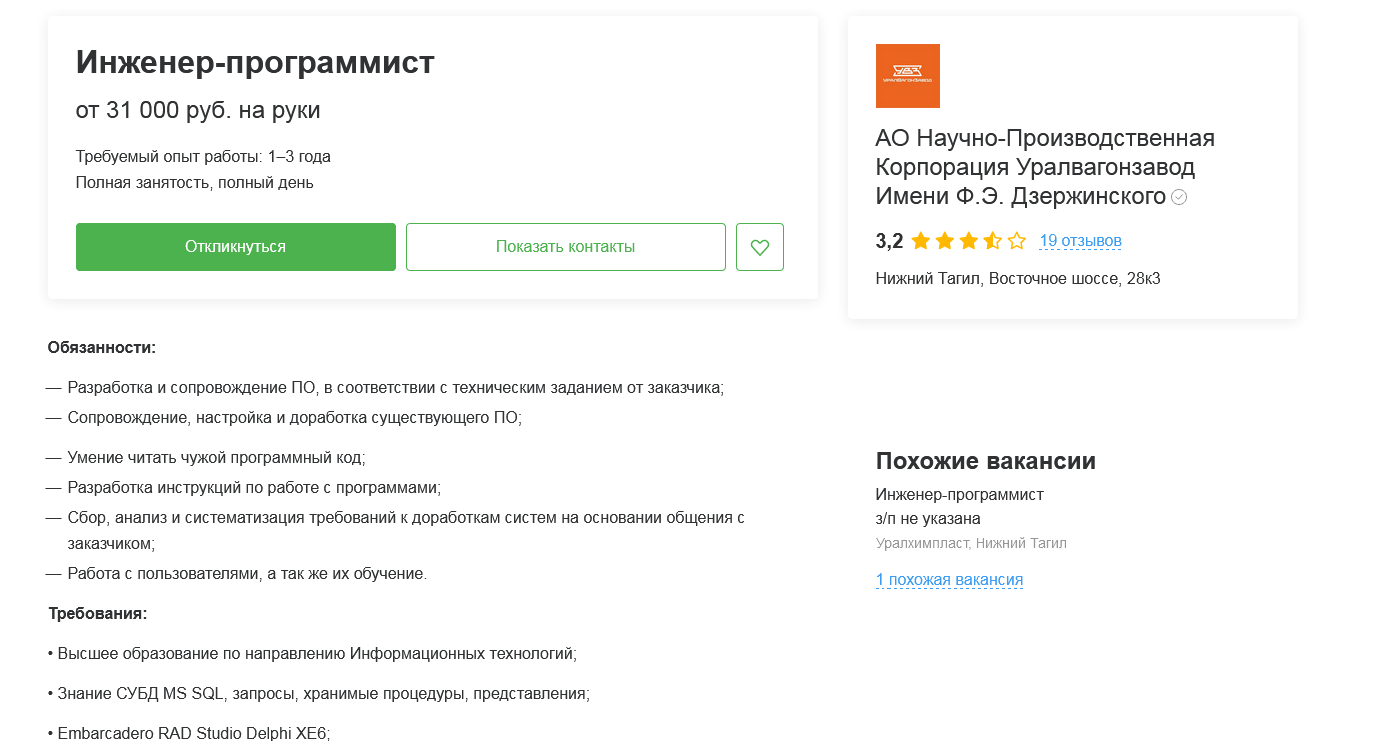Viewport: 1396px width, 741px height.
Task: Click the Обязанности section heading
Action: point(102,348)
